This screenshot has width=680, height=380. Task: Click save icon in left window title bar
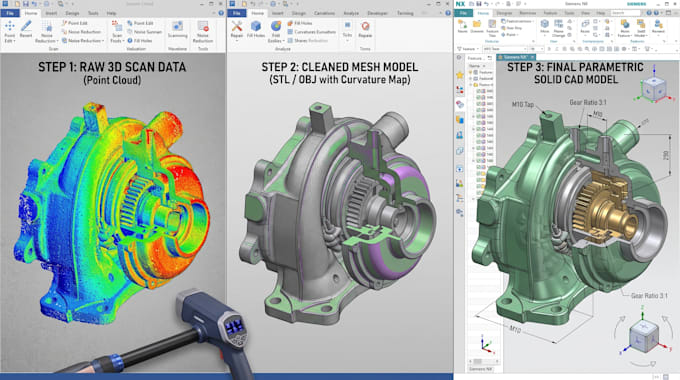click(26, 4)
